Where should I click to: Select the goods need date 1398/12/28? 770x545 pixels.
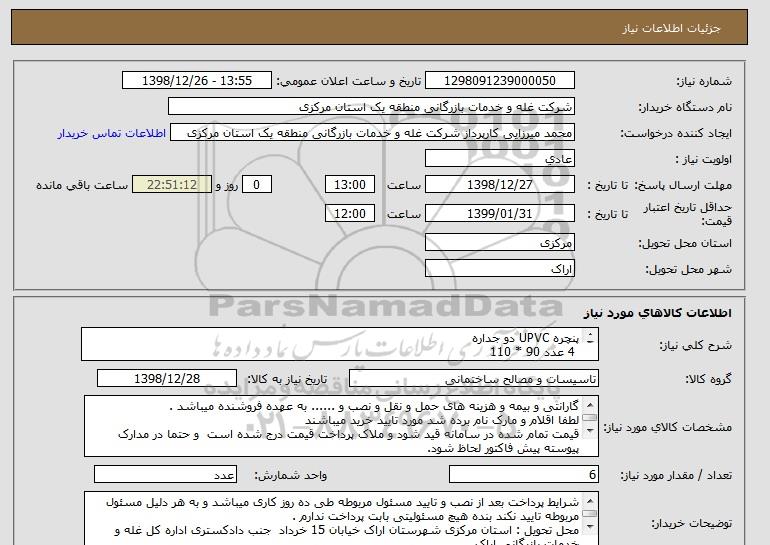167,379
